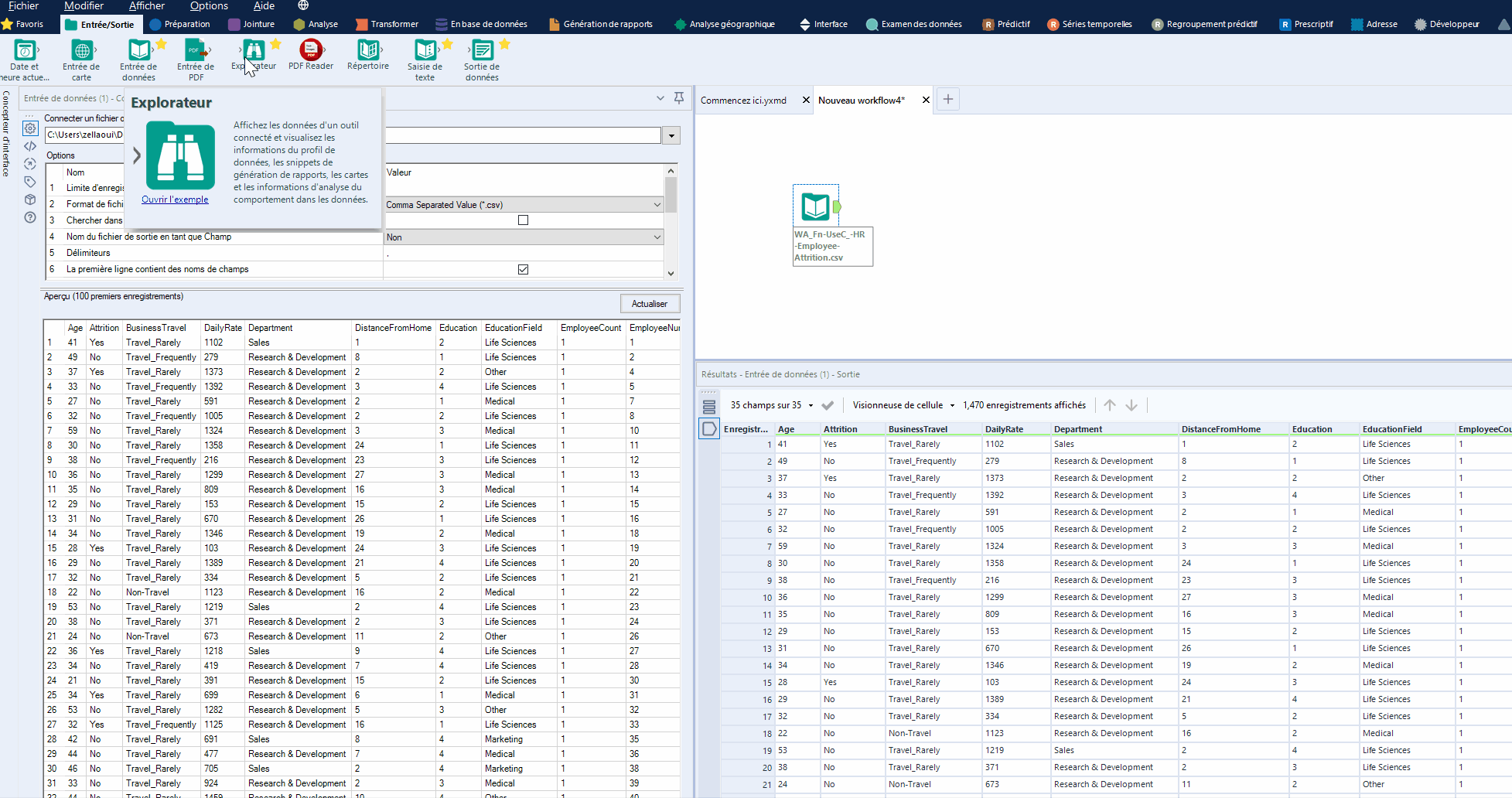Uncheck 'La première ligne contient des noms de champs'
This screenshot has width=1512, height=798.
524,269
